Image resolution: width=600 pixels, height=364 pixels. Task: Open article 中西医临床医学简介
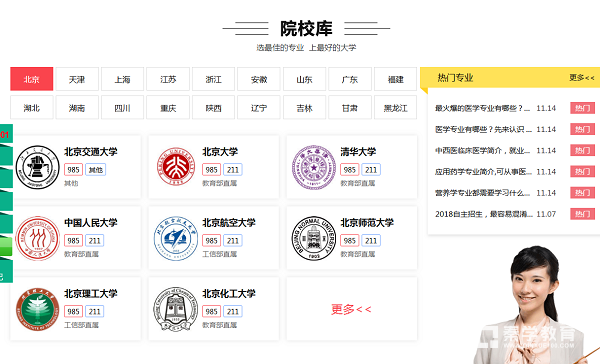483,150
